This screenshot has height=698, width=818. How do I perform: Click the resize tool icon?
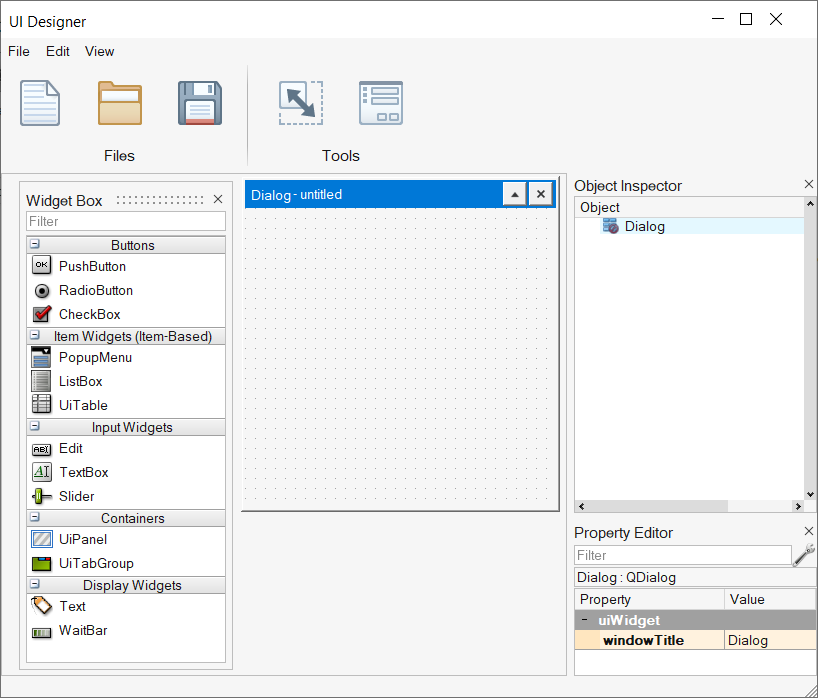click(x=300, y=103)
